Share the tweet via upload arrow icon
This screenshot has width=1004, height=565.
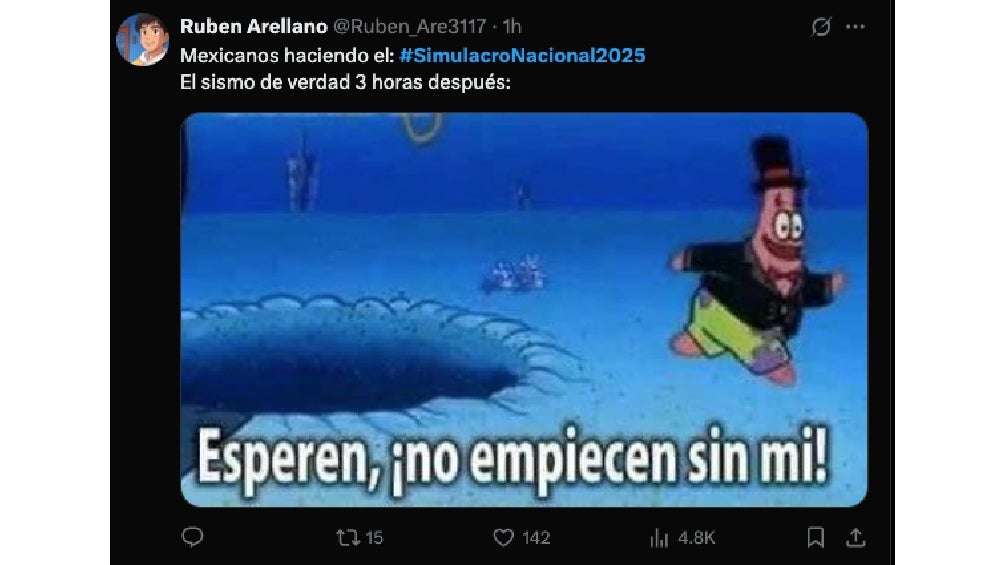(855, 537)
